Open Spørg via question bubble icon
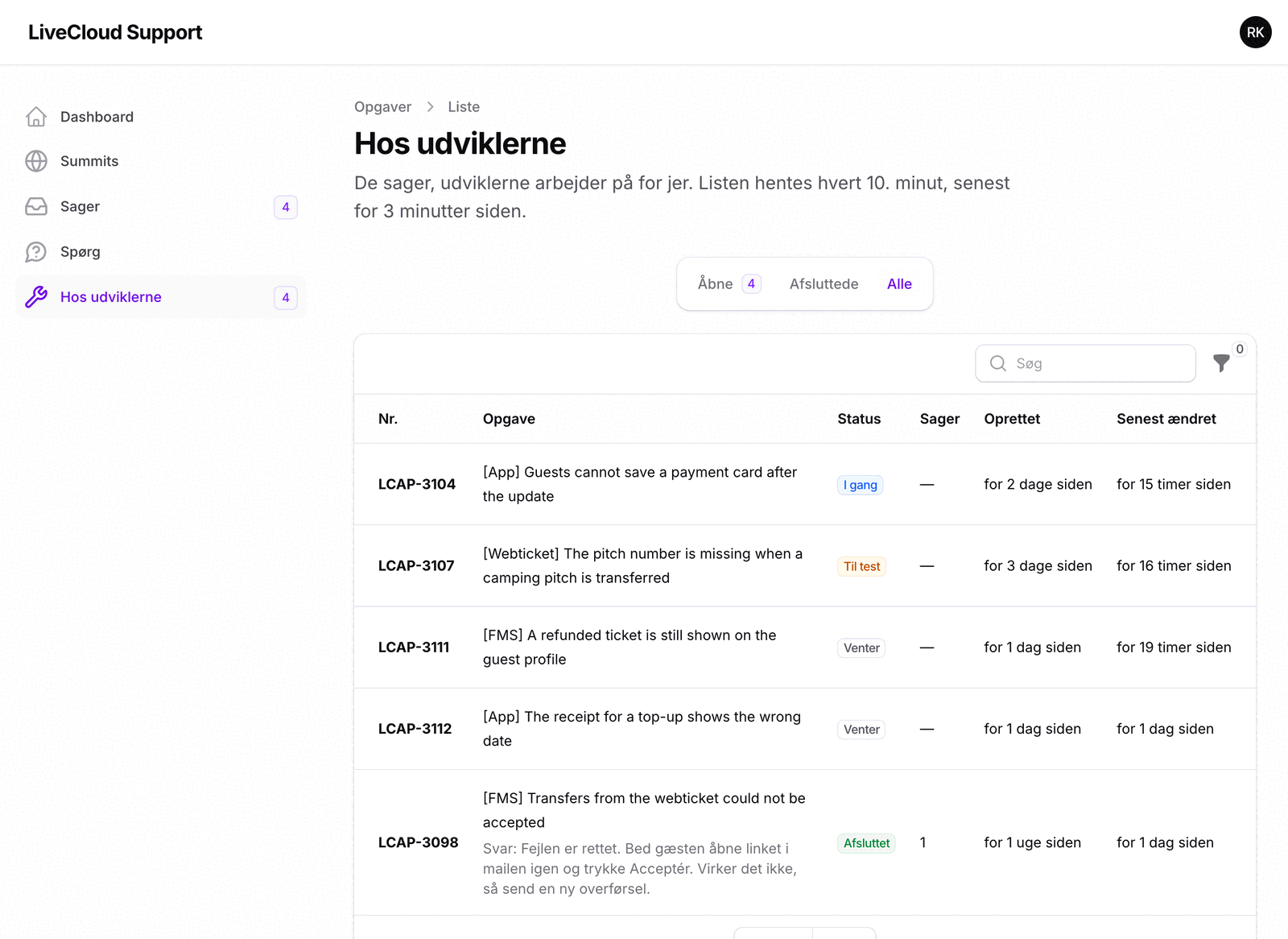1288x939 pixels. coord(36,252)
